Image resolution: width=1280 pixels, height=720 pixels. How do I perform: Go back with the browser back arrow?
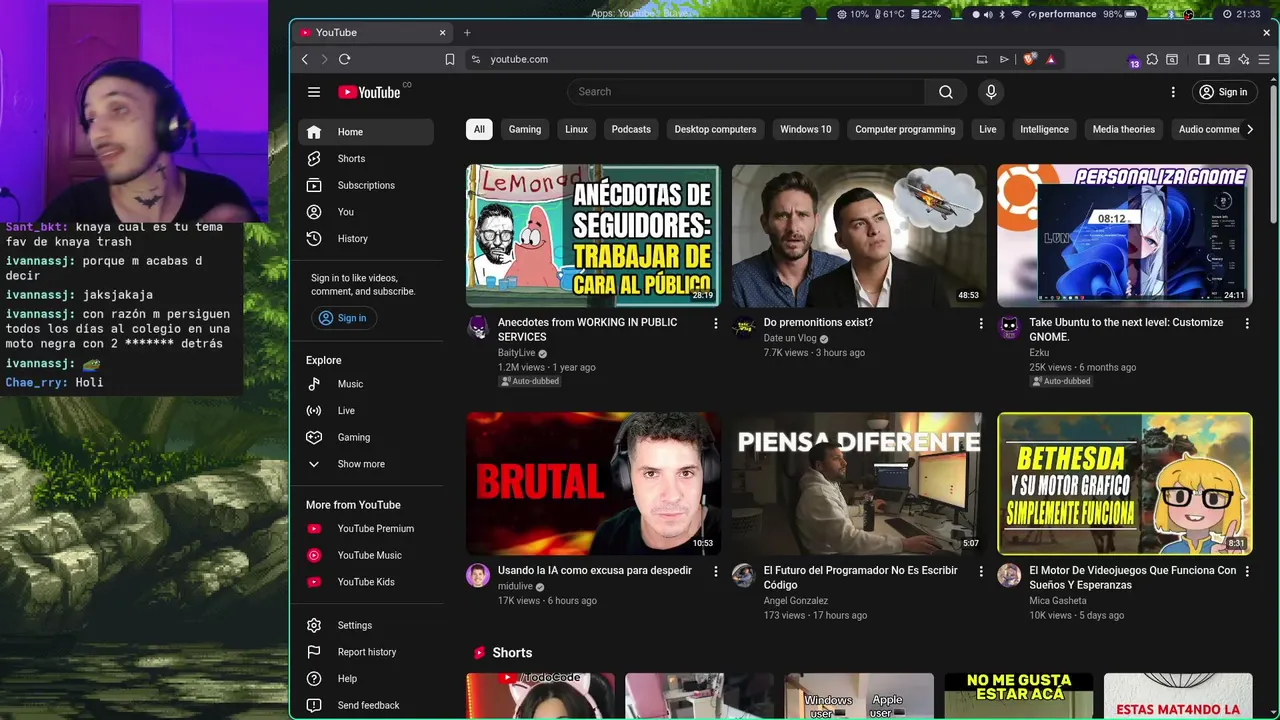coord(305,59)
